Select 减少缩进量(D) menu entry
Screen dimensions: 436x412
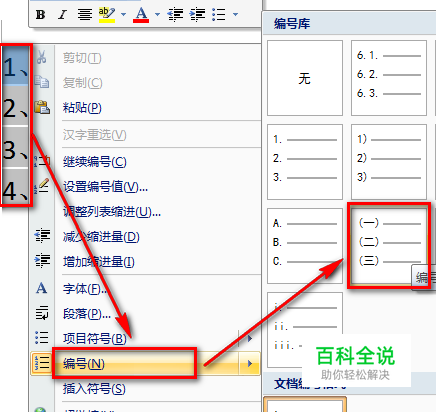pos(101,237)
